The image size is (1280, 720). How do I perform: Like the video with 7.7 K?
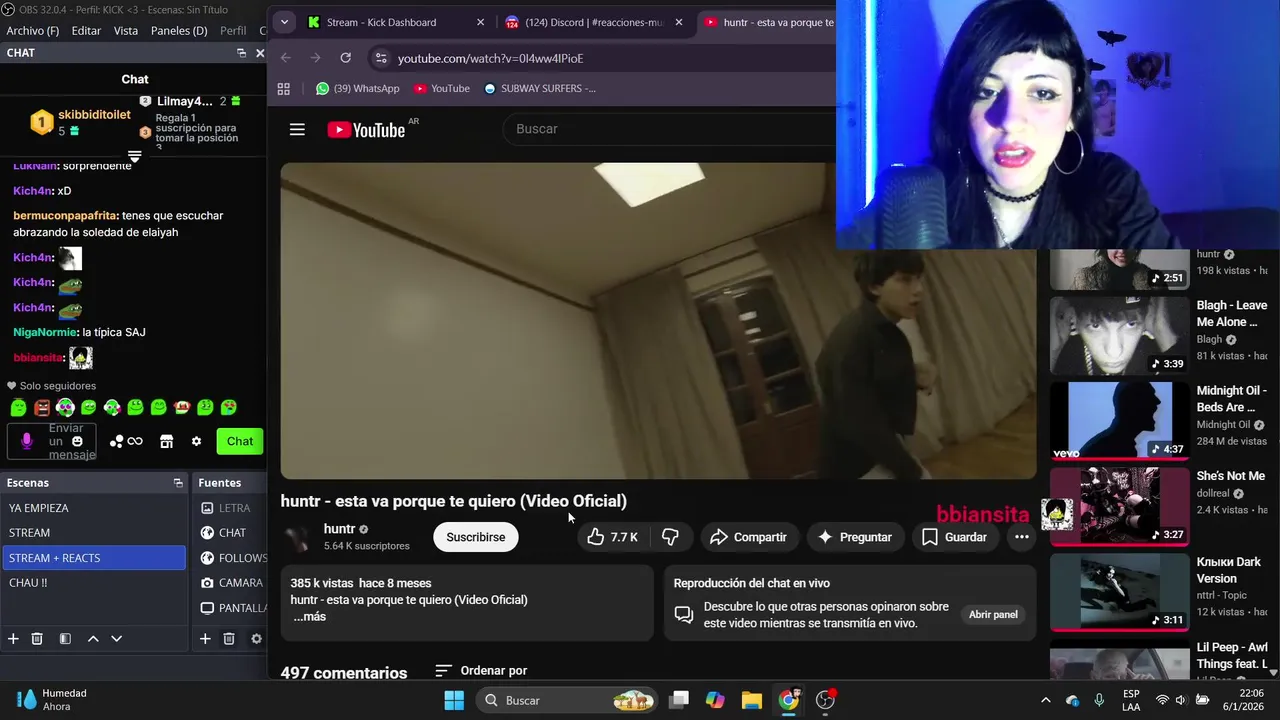[613, 537]
